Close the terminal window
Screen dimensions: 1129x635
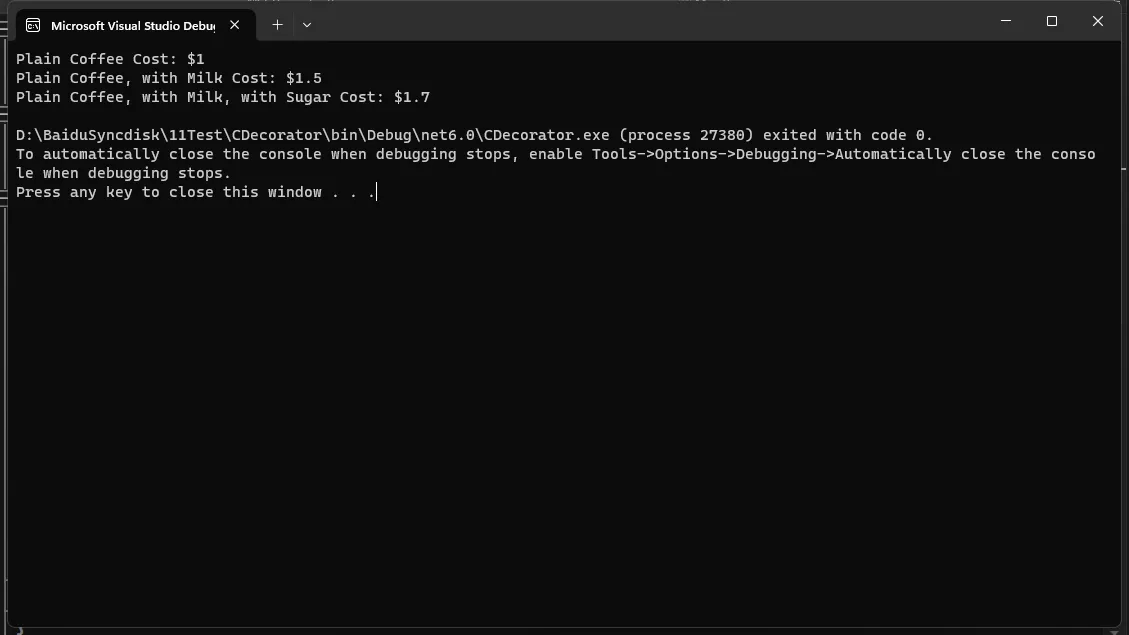[1097, 21]
